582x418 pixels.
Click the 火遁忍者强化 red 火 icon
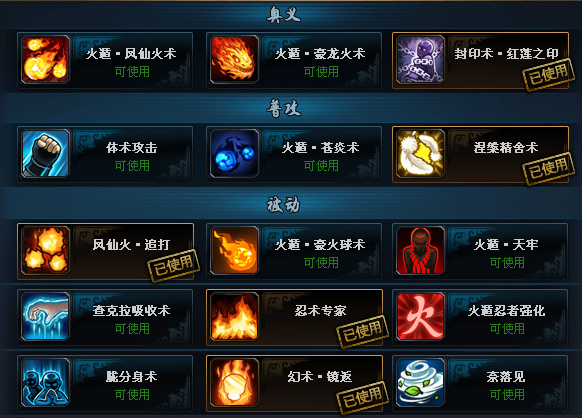[x=420, y=316]
